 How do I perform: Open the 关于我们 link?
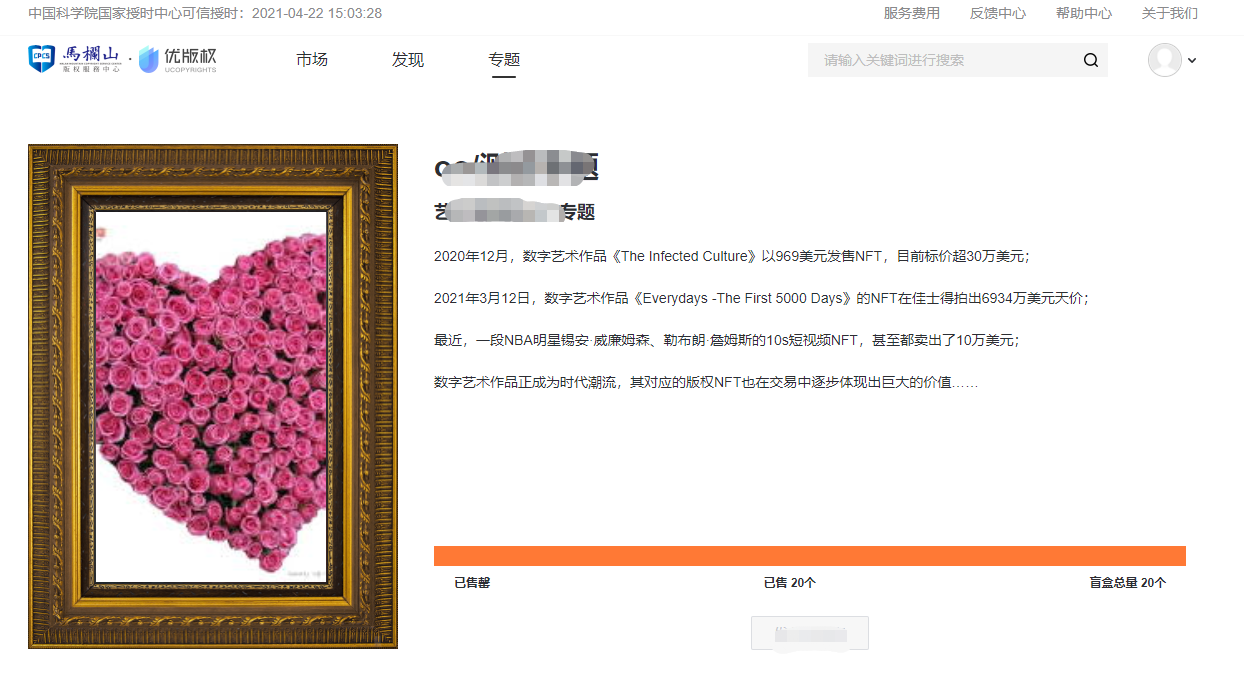tap(1170, 13)
